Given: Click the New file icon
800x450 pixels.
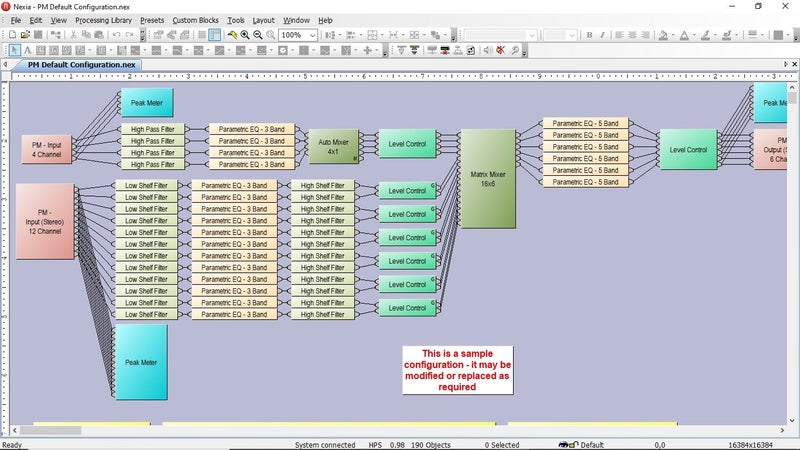Looking at the screenshot, I should pos(11,35).
